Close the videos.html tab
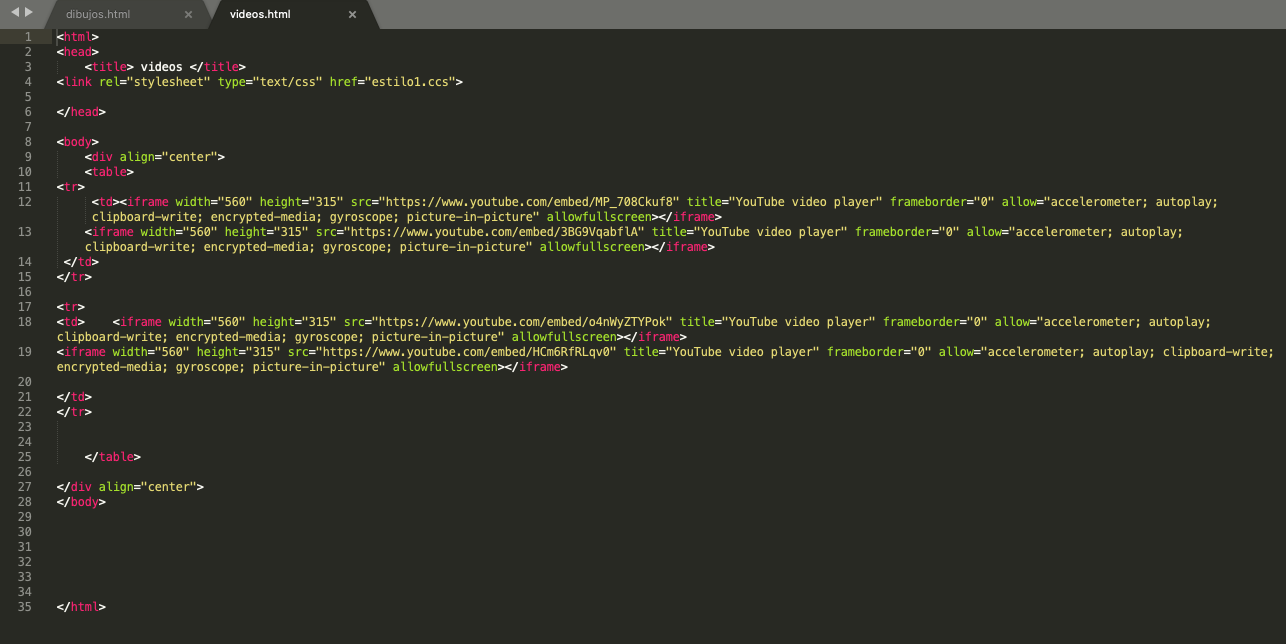Viewport: 1286px width, 644px height. (351, 15)
